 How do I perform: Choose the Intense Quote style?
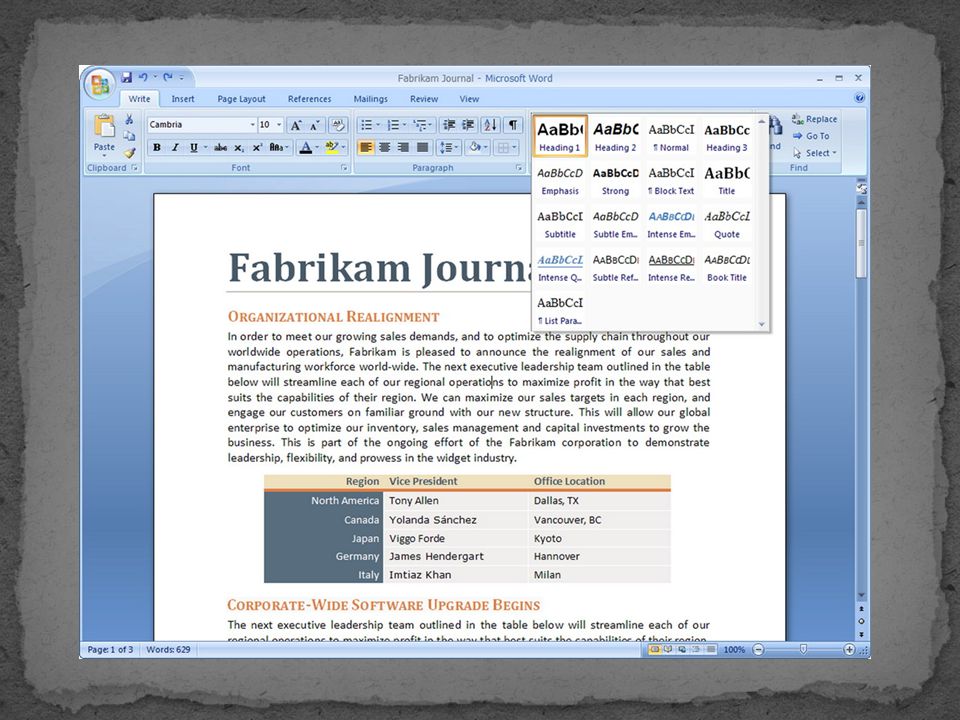[560, 266]
